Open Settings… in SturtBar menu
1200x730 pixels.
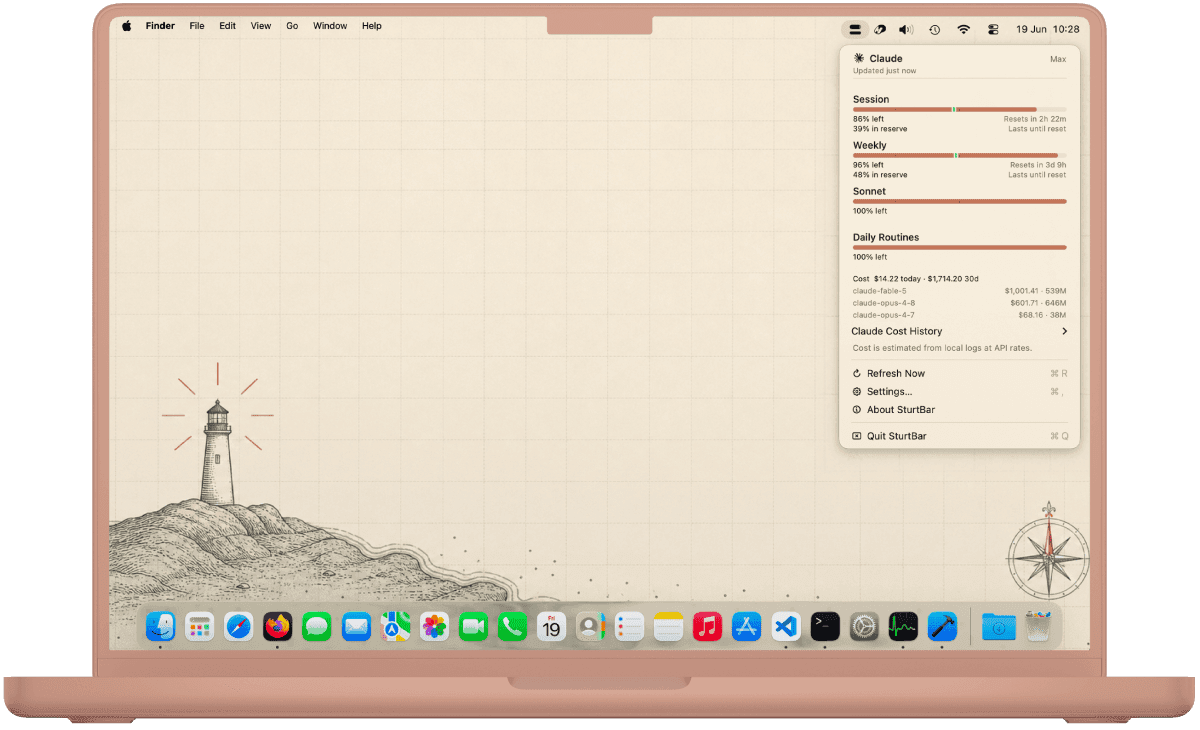pyautogui.click(x=959, y=391)
